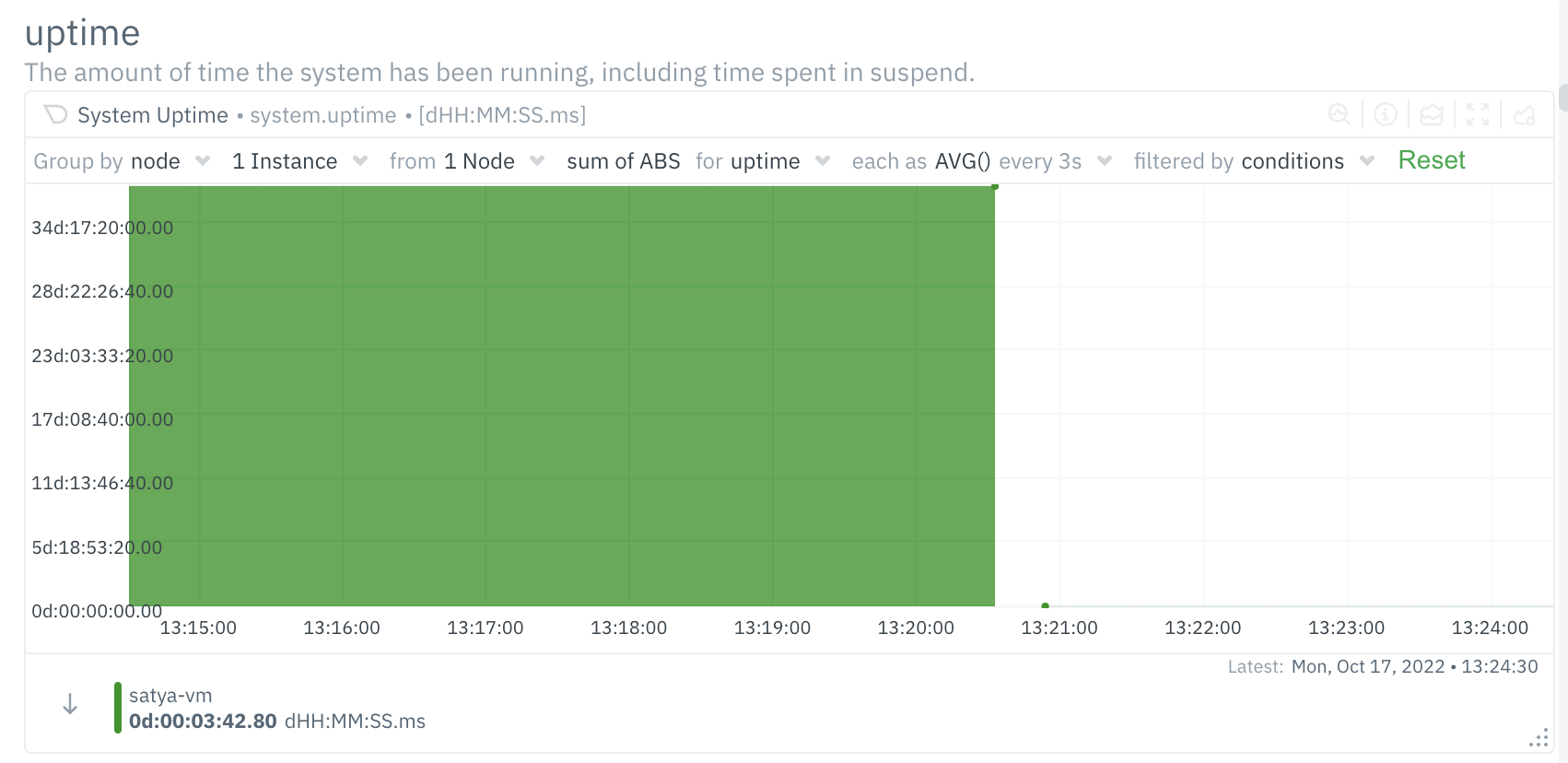1568x763 pixels.
Task: Click the Reset button
Action: point(1432,159)
